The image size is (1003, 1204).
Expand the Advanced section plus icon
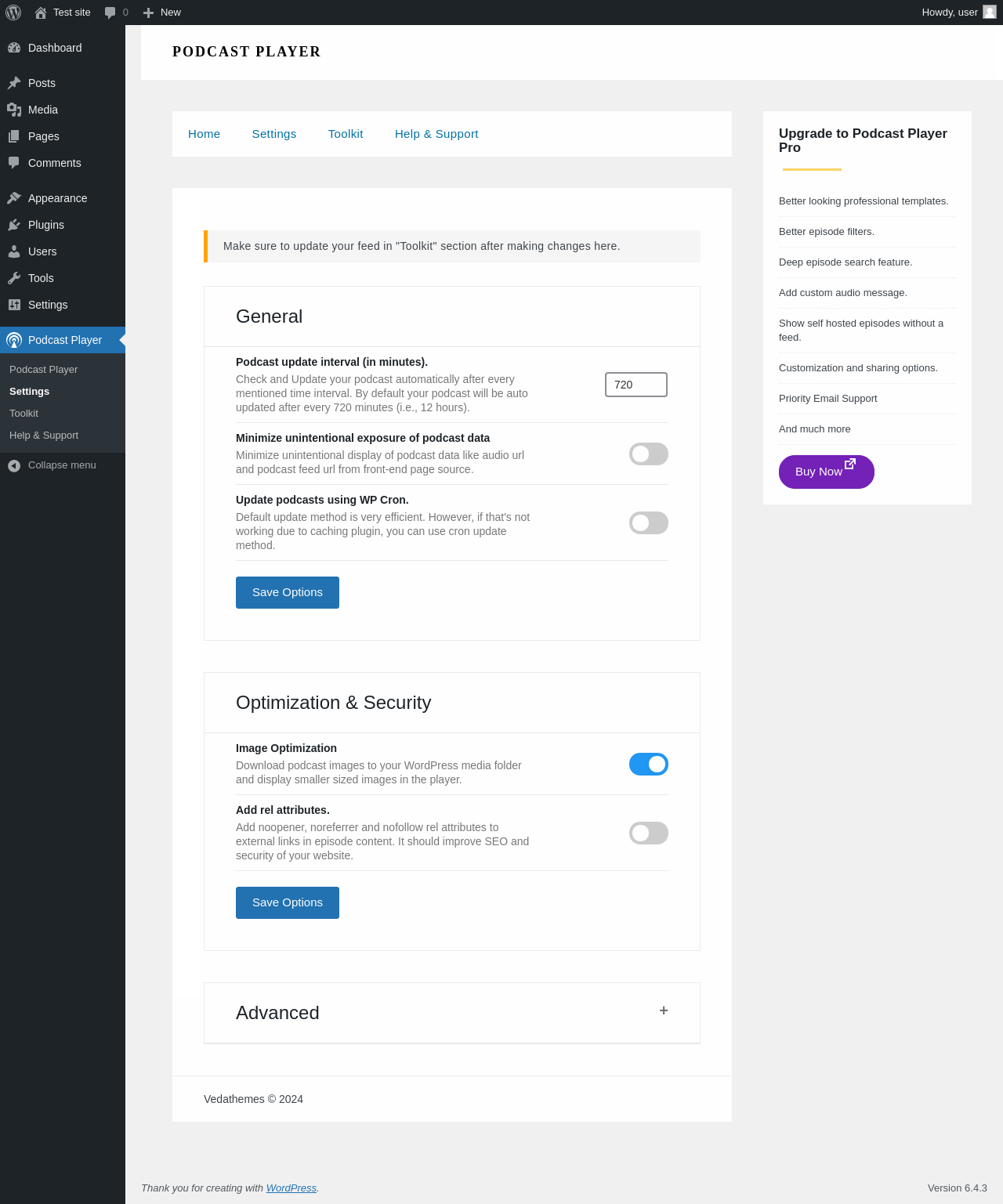point(664,1011)
